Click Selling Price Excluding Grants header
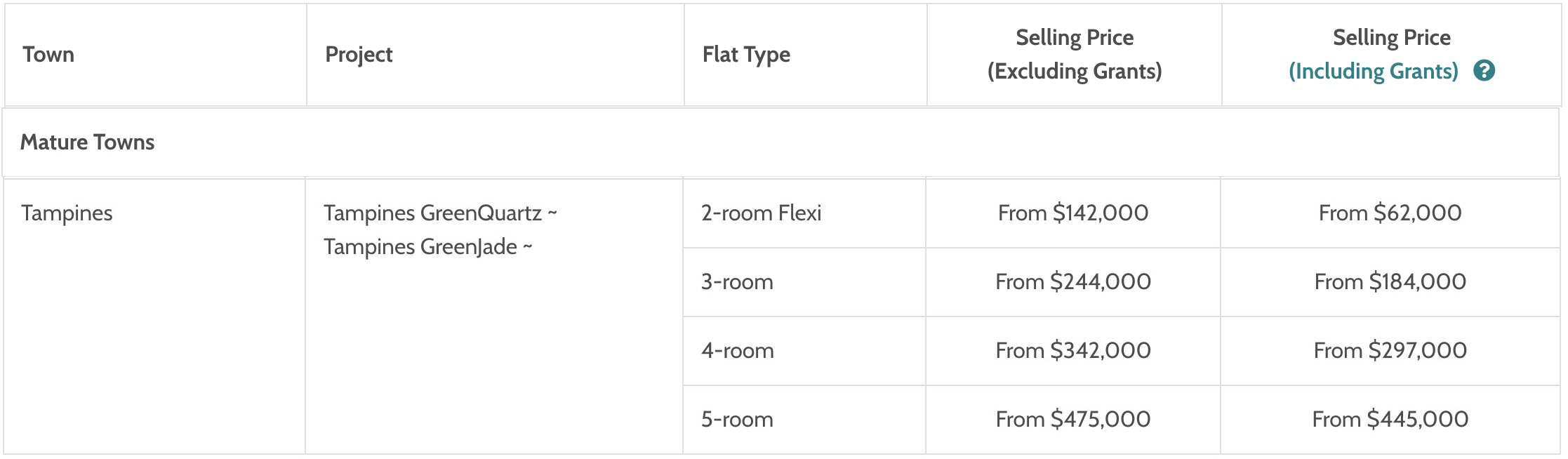The image size is (1568, 459). click(1075, 55)
